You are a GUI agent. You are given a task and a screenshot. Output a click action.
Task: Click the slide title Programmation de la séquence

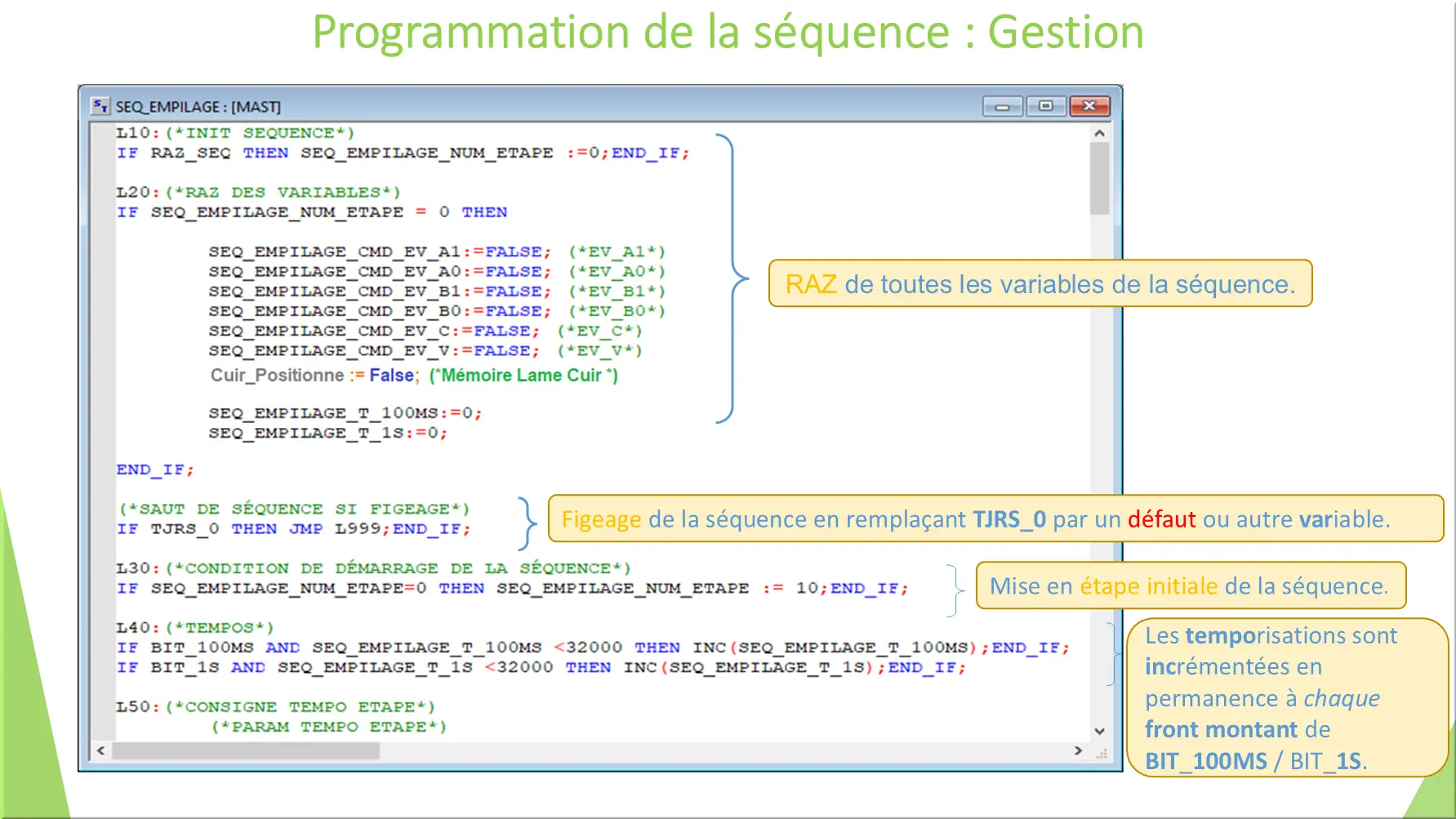point(728,33)
